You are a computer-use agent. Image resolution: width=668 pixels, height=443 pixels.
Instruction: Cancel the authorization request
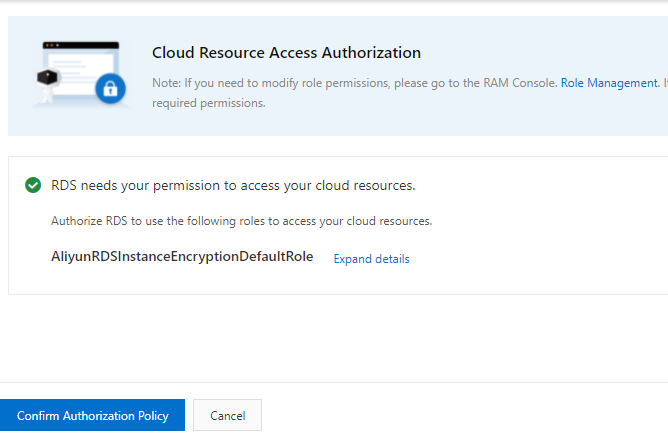pos(227,415)
